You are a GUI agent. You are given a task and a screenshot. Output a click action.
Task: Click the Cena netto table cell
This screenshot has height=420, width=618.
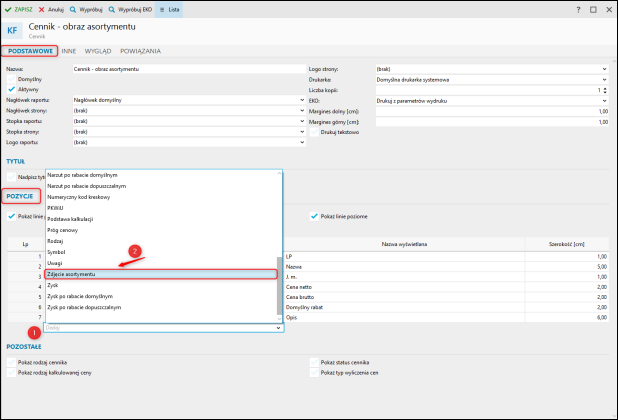tap(404, 287)
